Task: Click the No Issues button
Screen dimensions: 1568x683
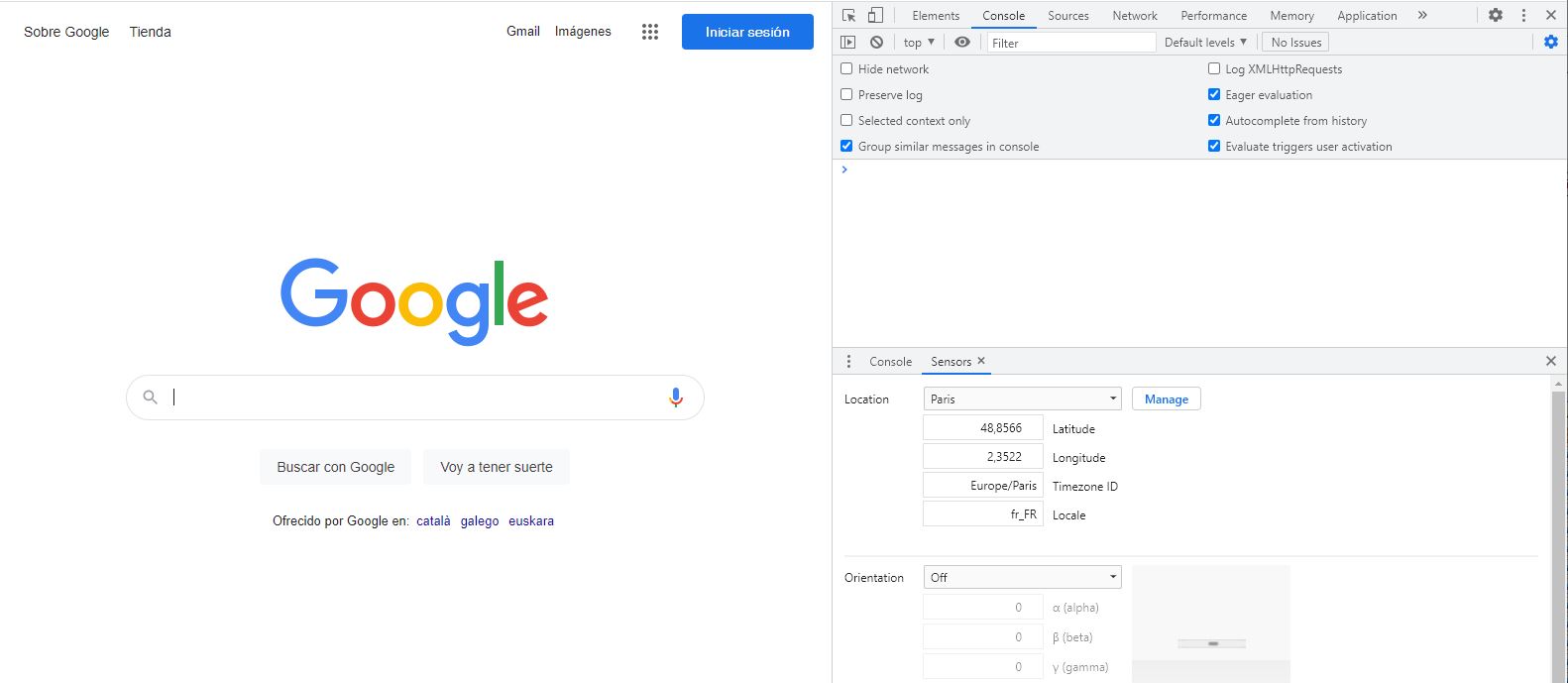Action: [1295, 42]
